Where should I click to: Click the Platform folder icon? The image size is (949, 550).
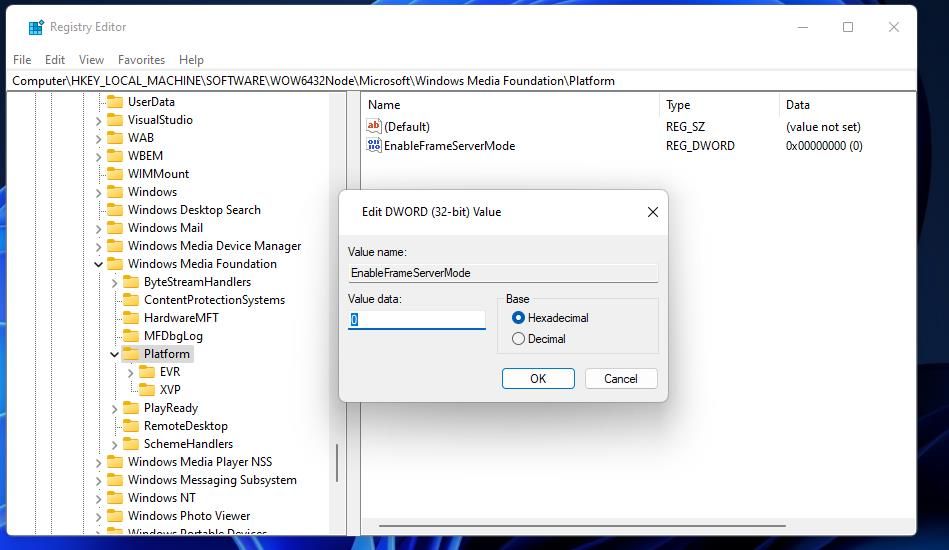coord(131,354)
